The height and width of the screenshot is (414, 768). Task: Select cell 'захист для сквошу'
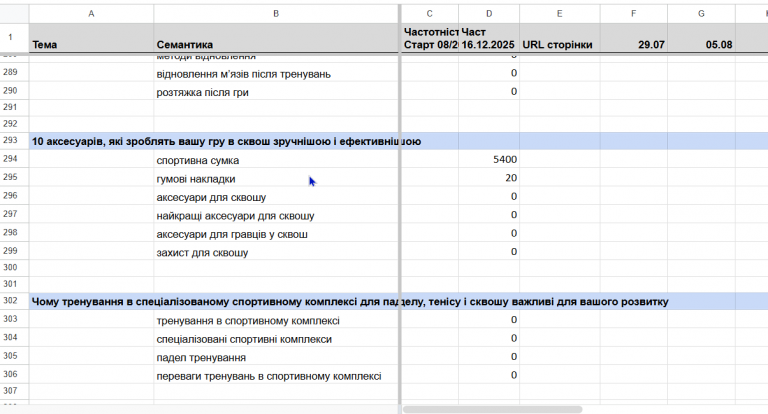tap(276, 252)
